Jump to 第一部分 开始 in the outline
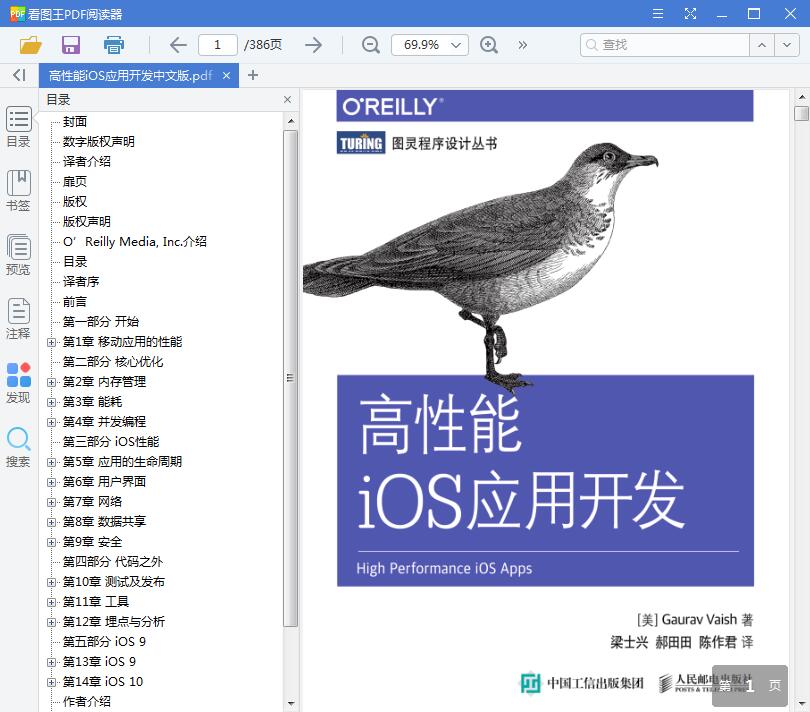 [101, 322]
